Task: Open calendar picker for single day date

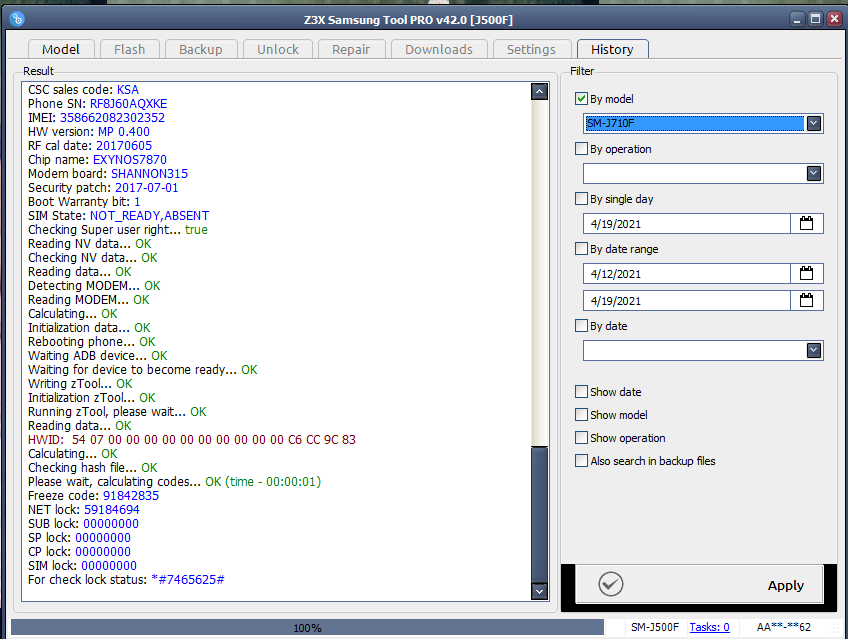Action: 806,223
